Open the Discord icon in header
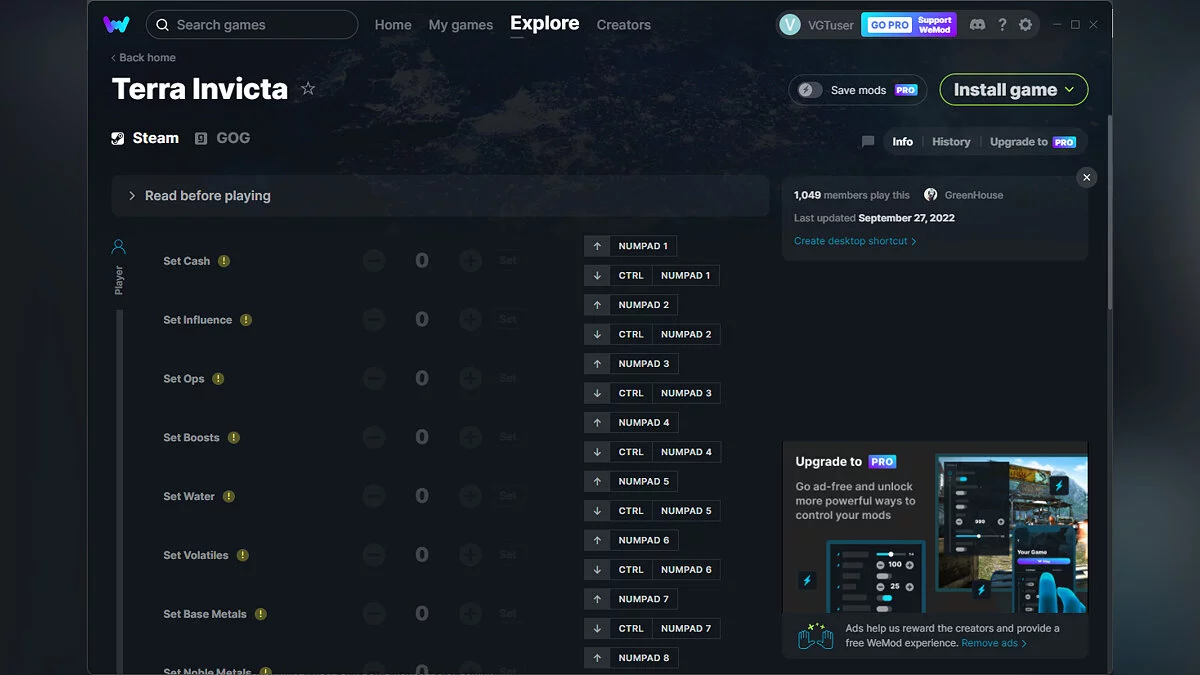Image resolution: width=1200 pixels, height=675 pixels. (x=977, y=25)
